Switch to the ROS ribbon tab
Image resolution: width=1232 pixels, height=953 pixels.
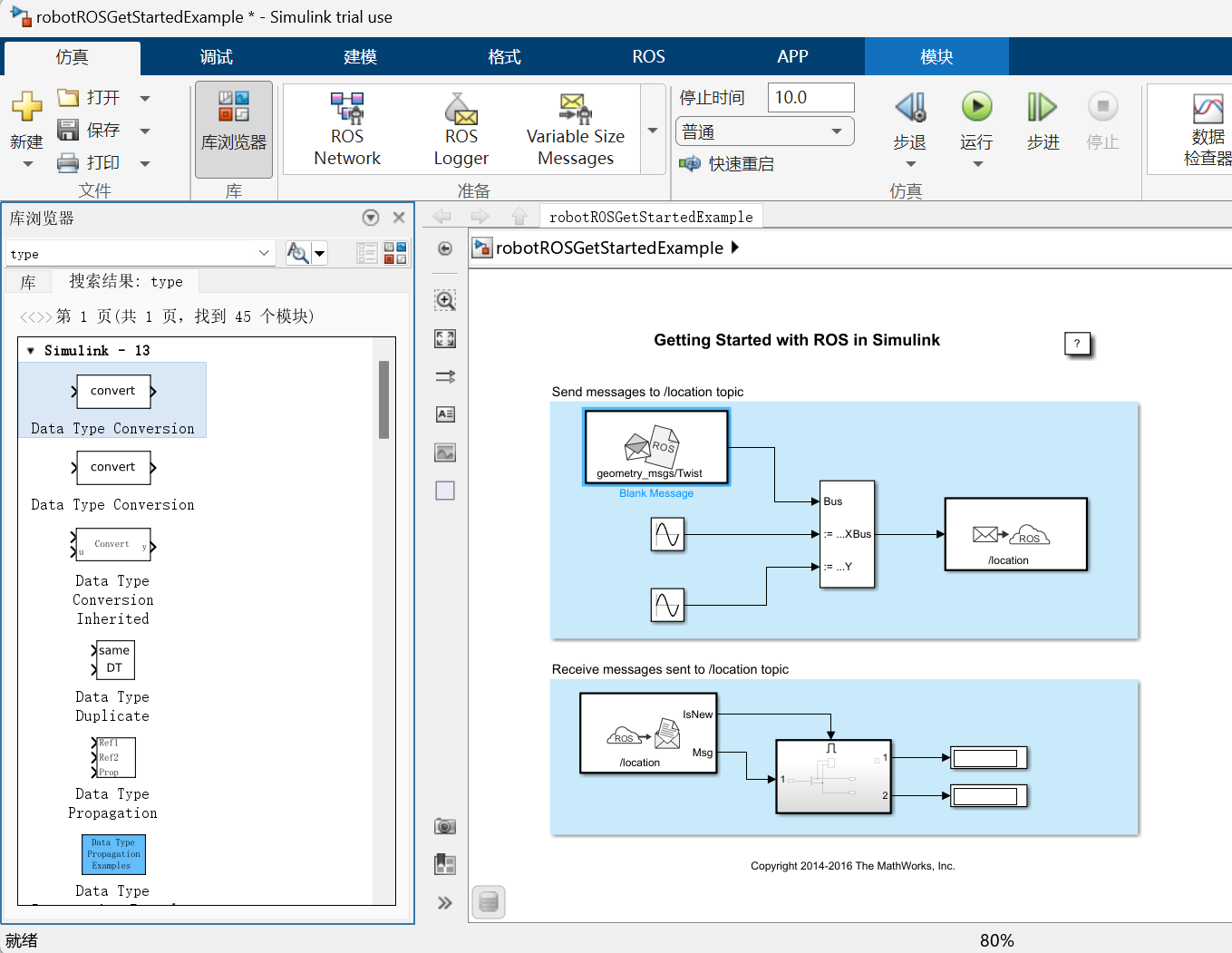click(648, 57)
